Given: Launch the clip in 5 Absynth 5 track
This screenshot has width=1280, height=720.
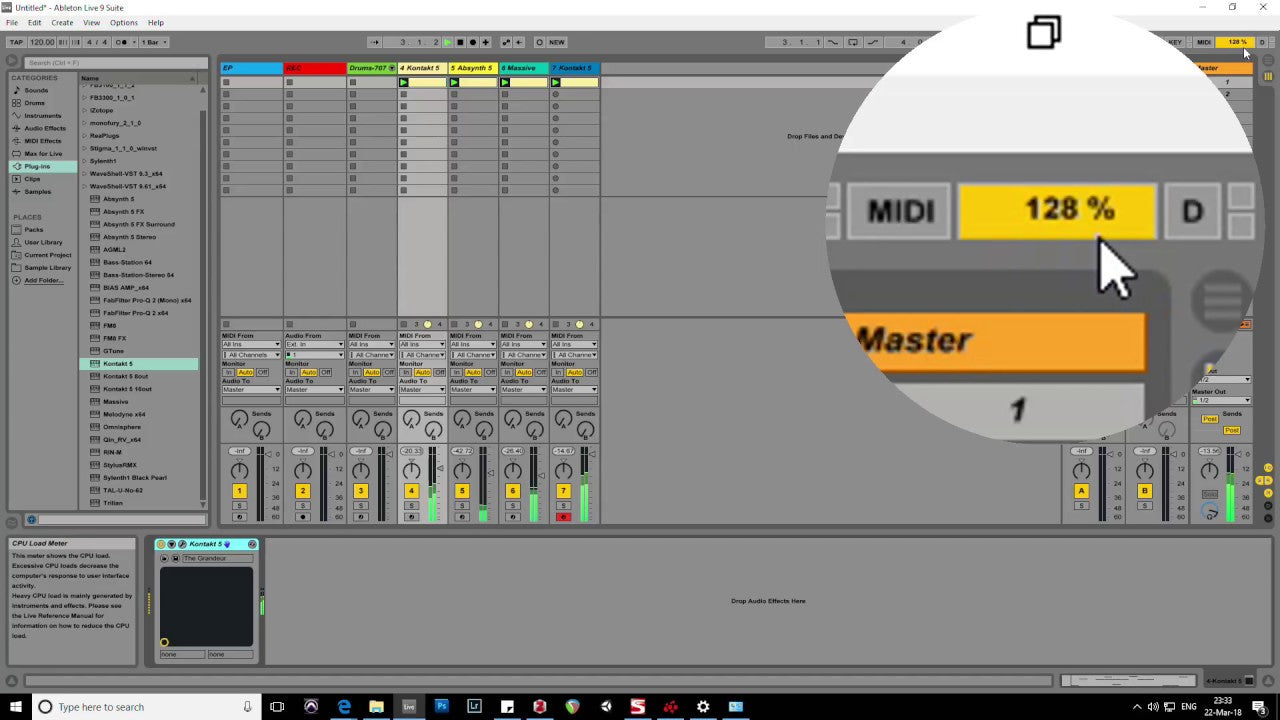Looking at the screenshot, I should point(455,82).
